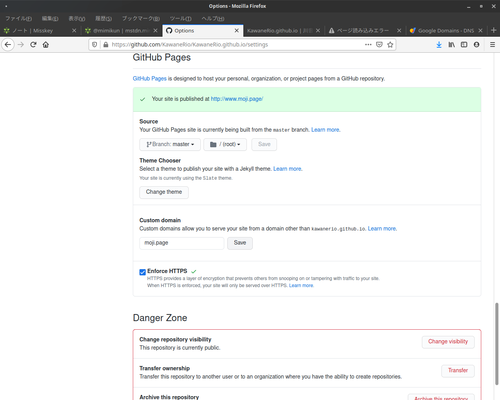Open the downloads arrow icon
The image size is (500, 400).
(x=439, y=45)
